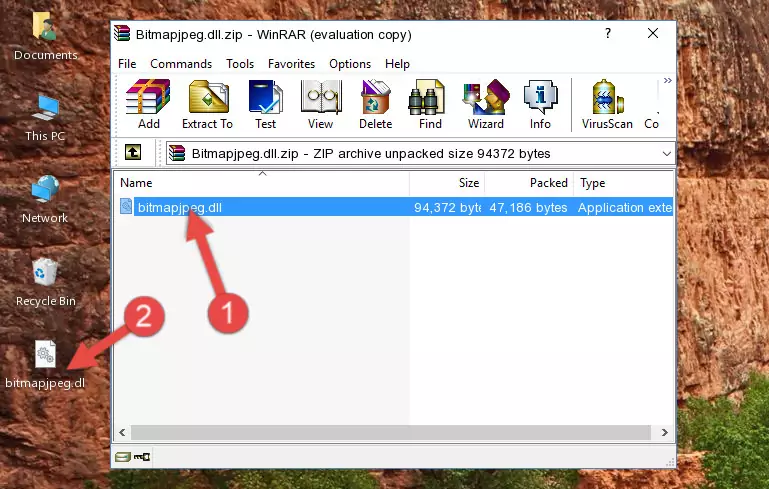Sort by the Packed column header
This screenshot has height=489, width=769.
tap(529, 183)
